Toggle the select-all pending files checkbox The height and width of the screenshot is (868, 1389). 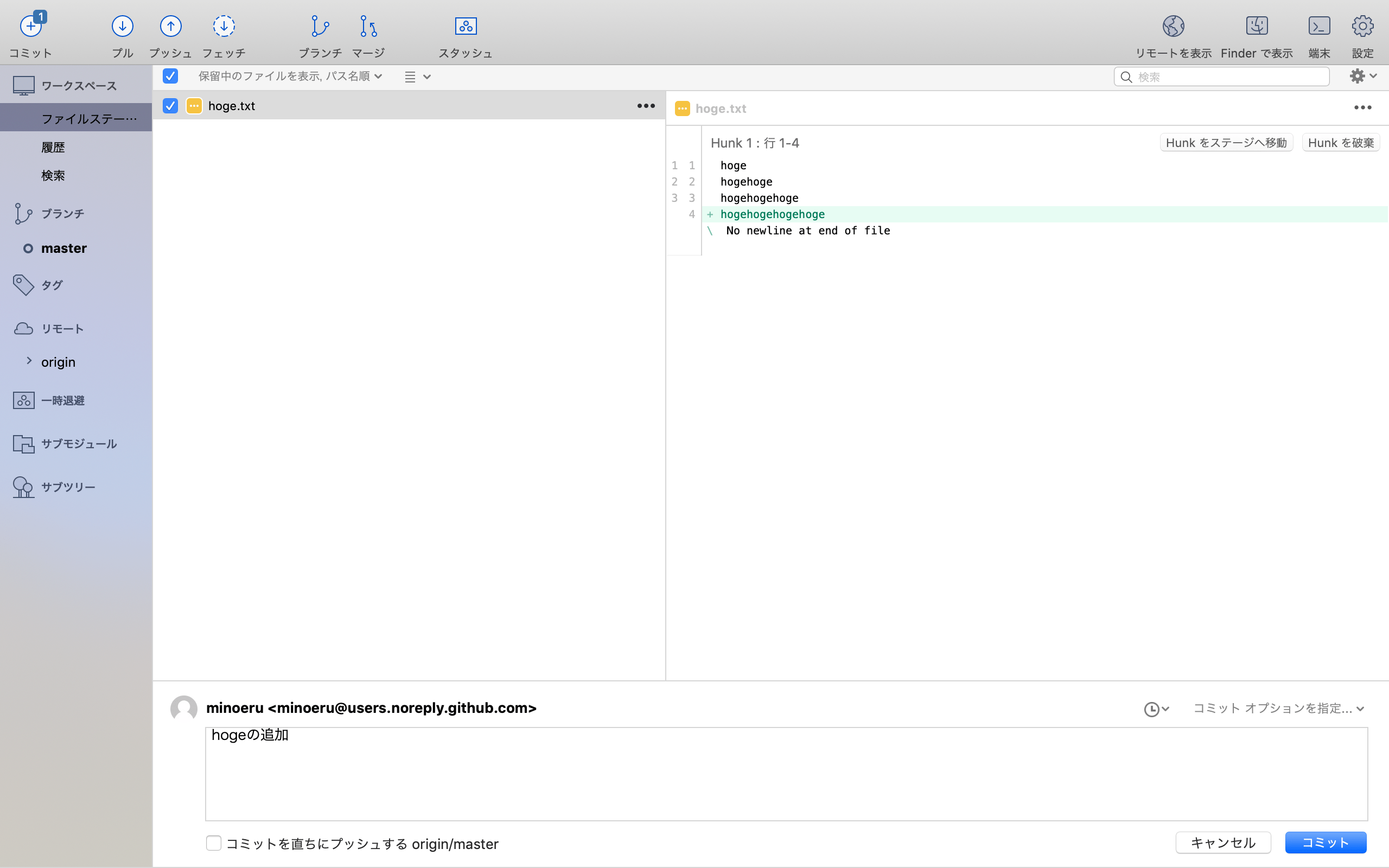tap(170, 76)
